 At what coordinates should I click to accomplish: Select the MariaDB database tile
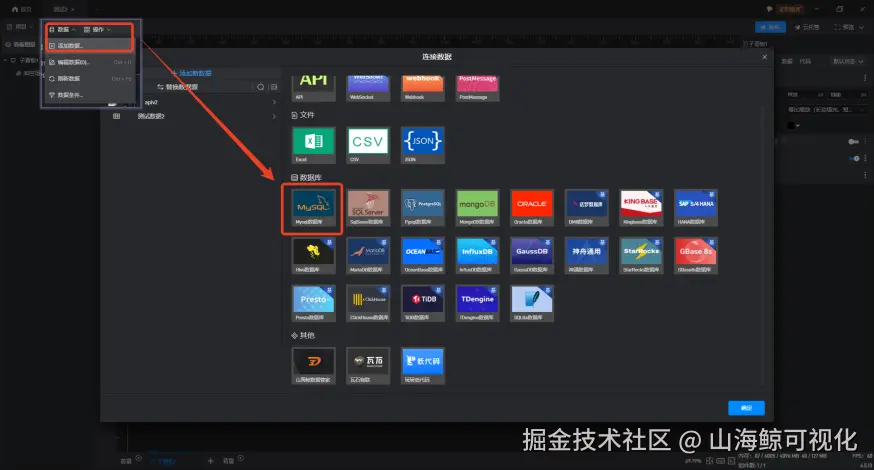368,256
